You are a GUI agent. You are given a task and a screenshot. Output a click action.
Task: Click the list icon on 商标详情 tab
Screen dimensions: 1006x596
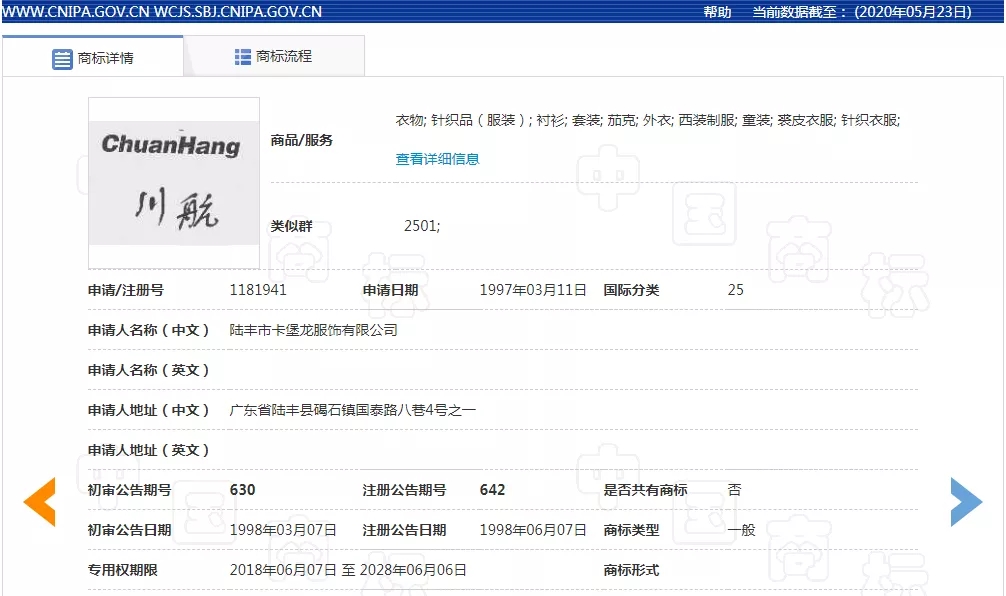(62, 58)
